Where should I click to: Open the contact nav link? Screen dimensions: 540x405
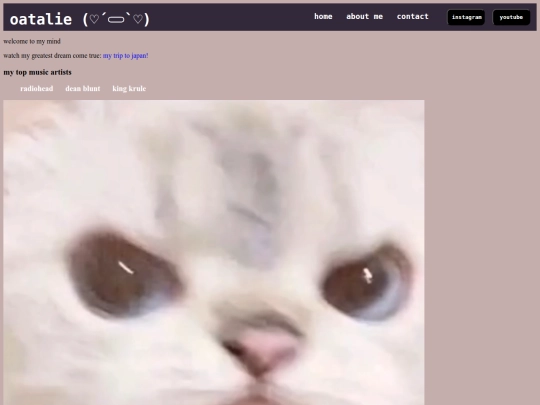click(x=413, y=17)
